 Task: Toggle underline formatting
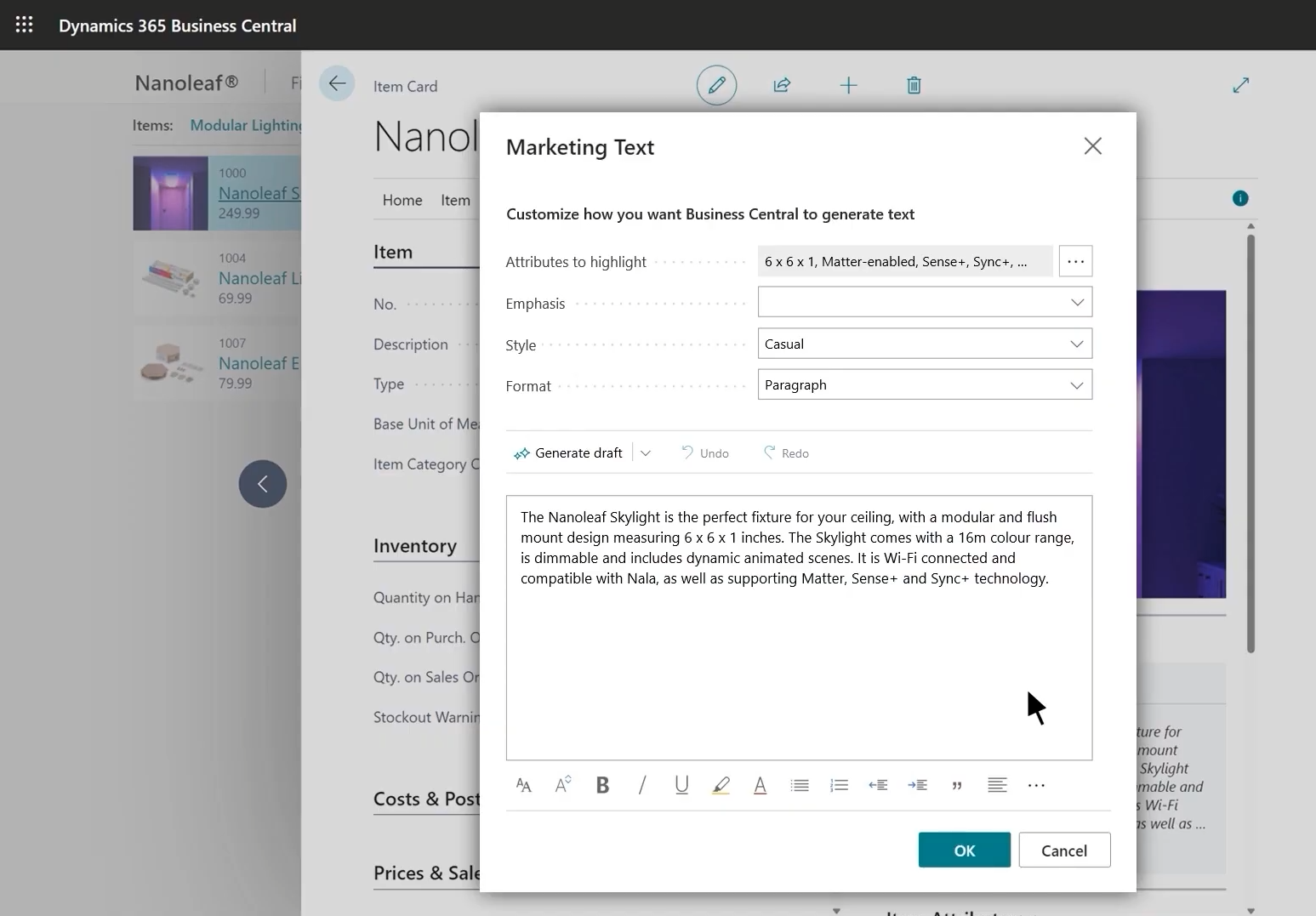click(x=681, y=785)
